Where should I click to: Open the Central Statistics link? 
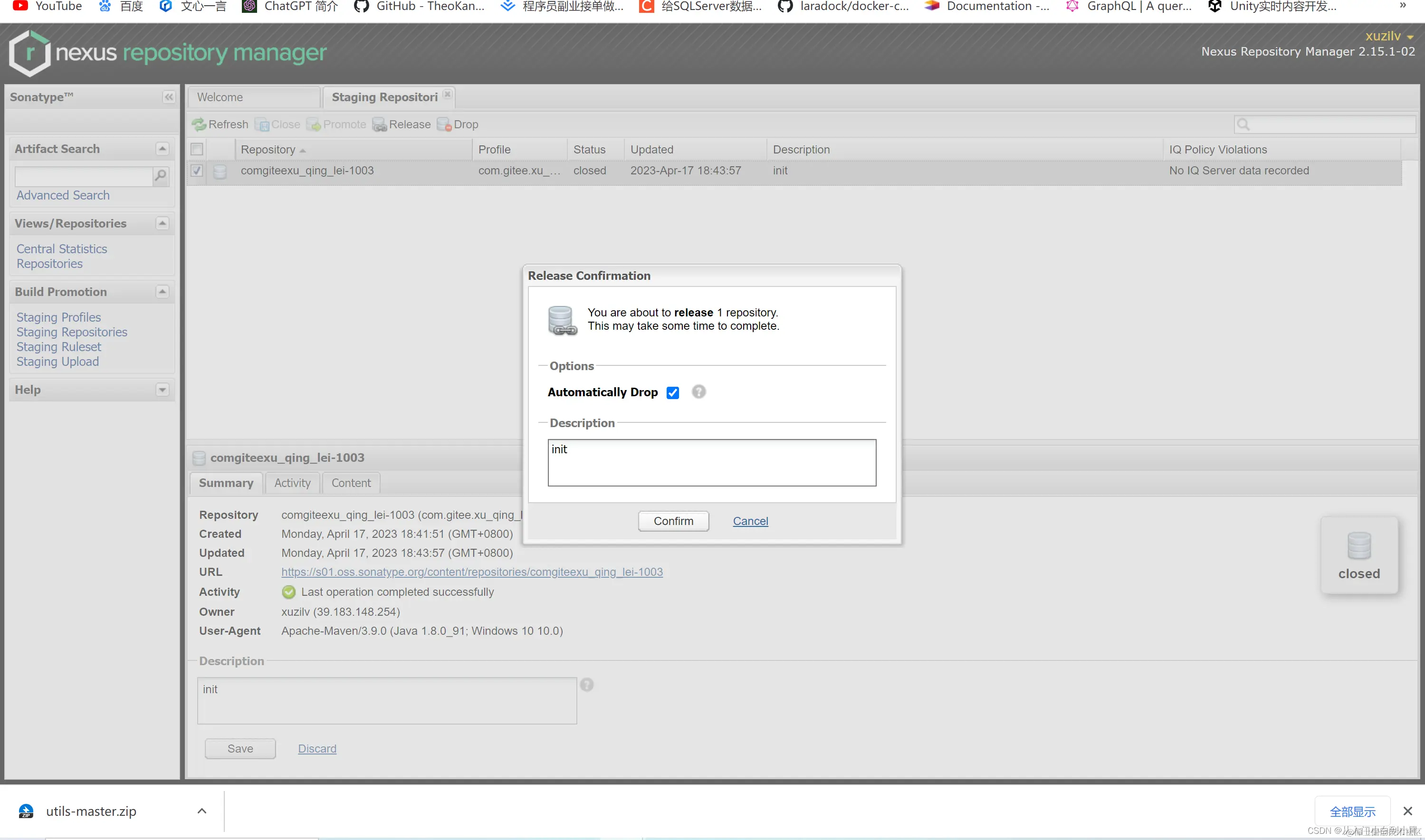tap(62, 249)
